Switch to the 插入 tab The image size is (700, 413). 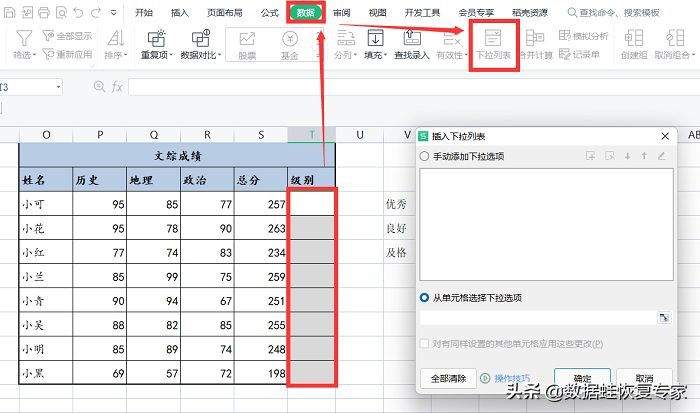[180, 13]
